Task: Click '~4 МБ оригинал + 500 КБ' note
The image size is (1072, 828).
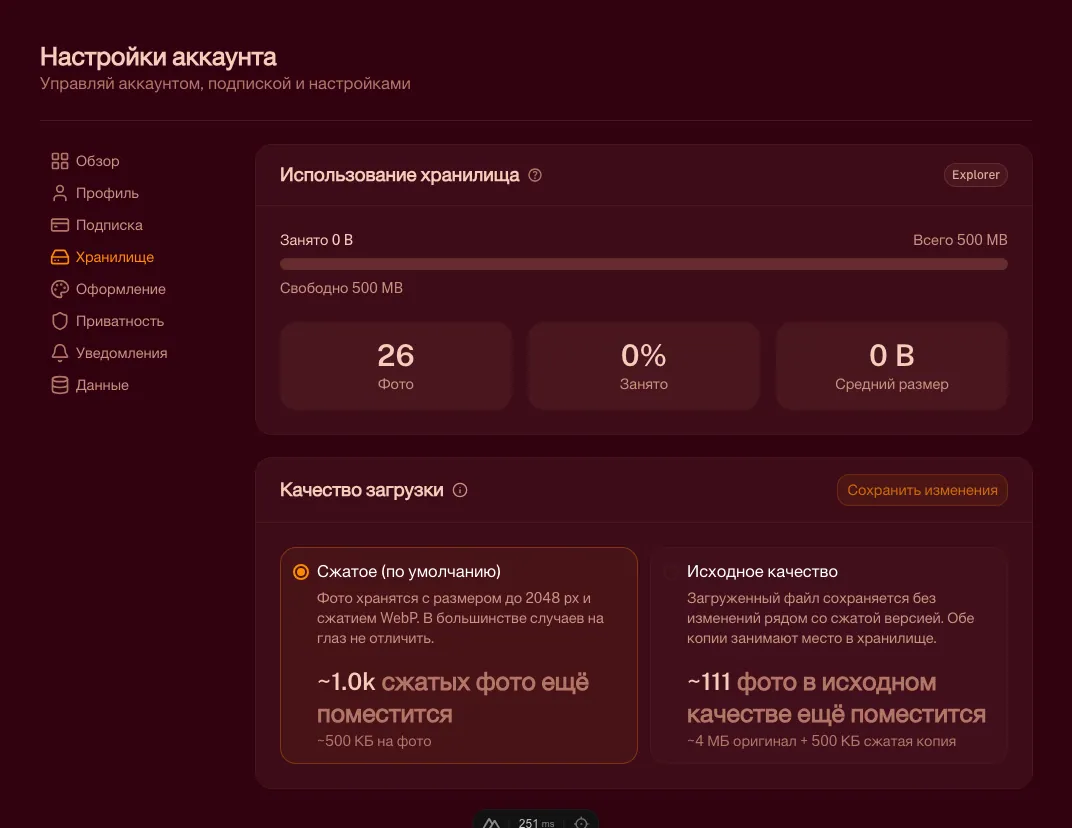Action: (821, 741)
